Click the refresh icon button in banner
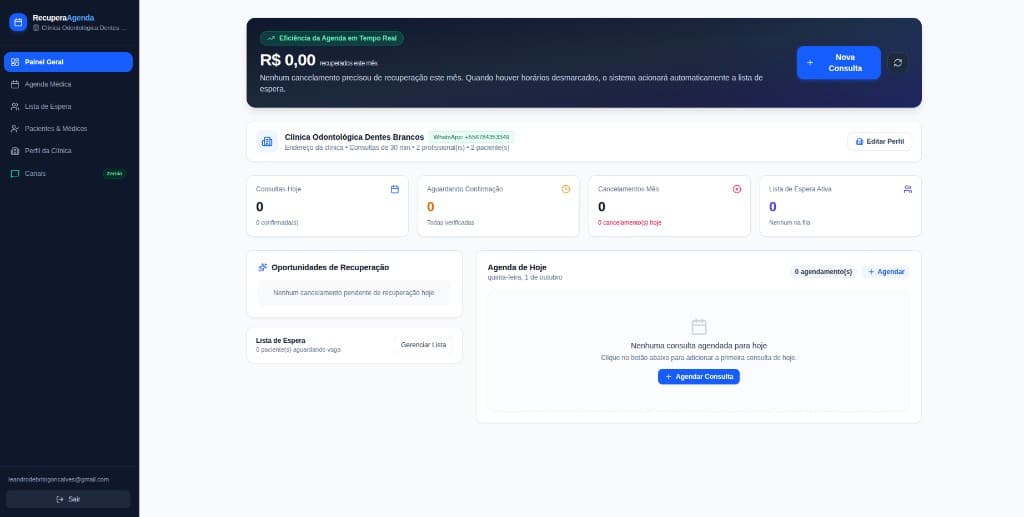1024x517 pixels. coord(897,63)
